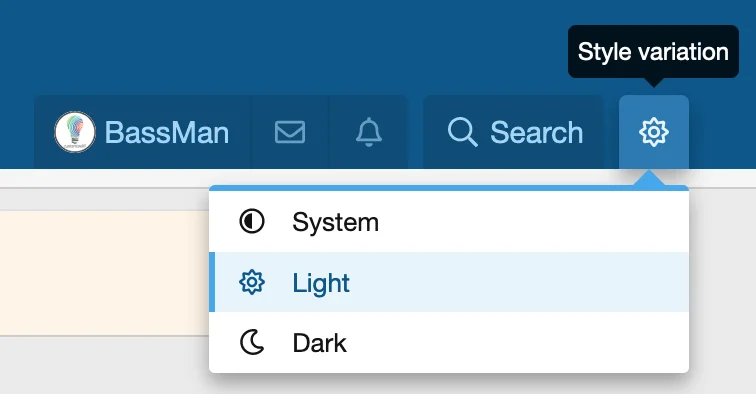Screen dimensions: 756x394
Task: Click the blue selection bar beside Light
Action: click(212, 282)
